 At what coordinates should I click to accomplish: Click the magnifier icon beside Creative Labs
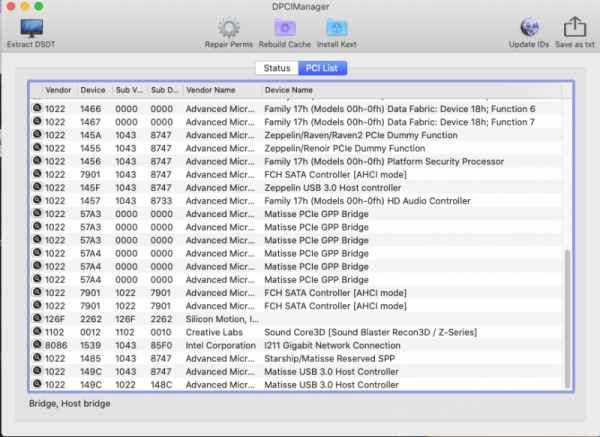click(37, 332)
